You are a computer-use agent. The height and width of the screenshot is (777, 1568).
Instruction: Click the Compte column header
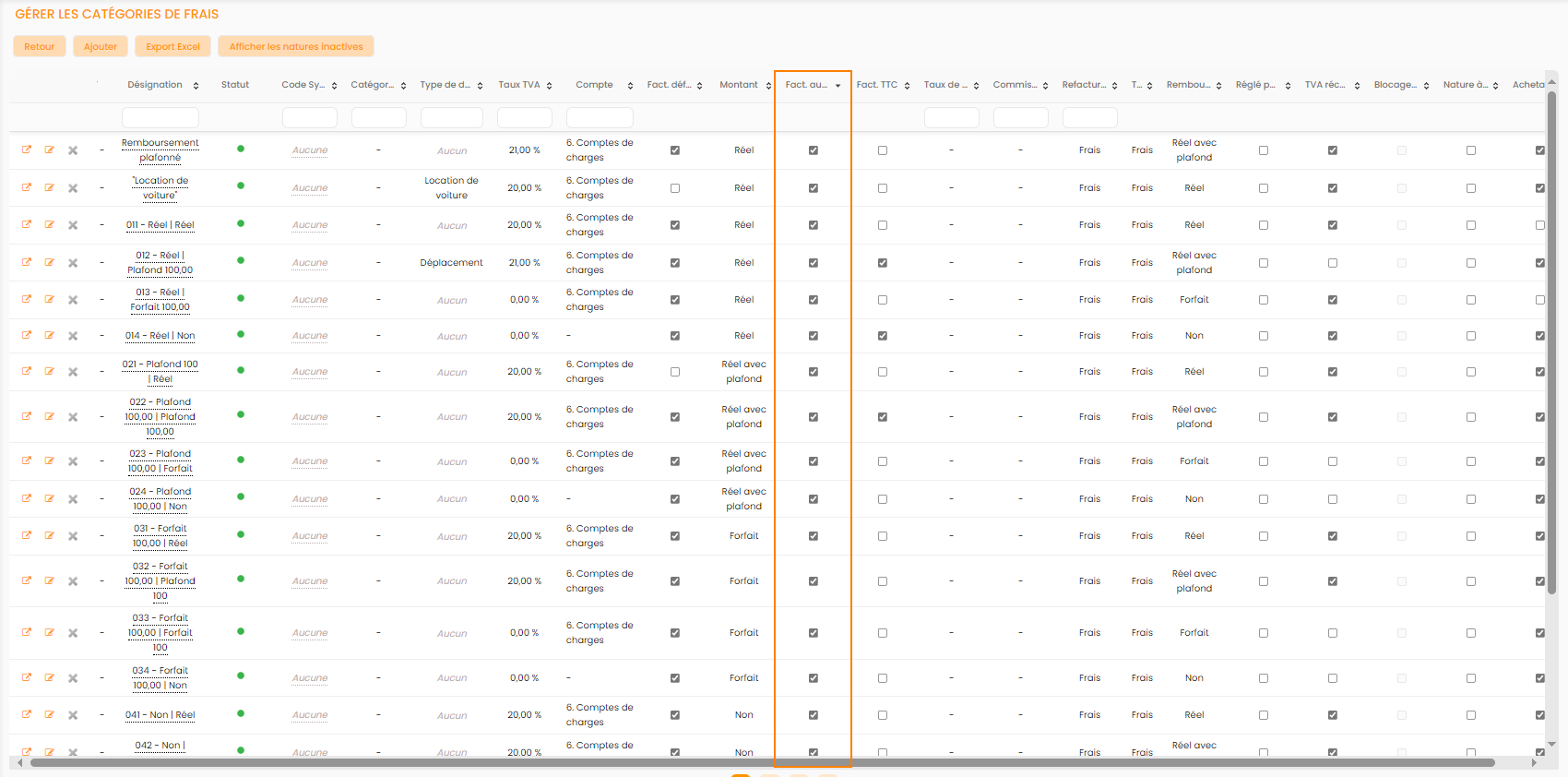(x=594, y=85)
